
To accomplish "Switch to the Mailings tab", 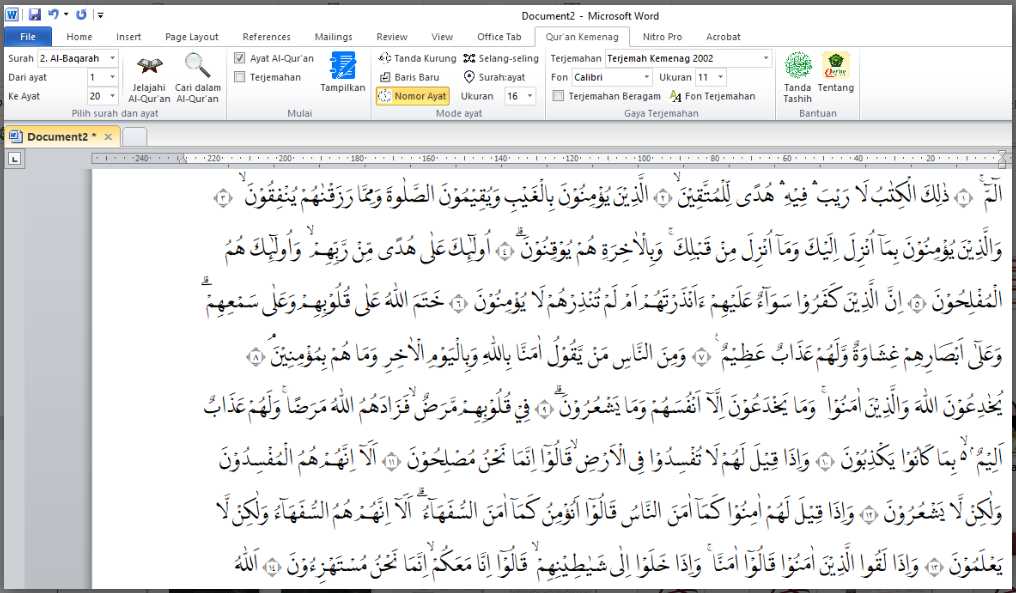I will point(333,37).
